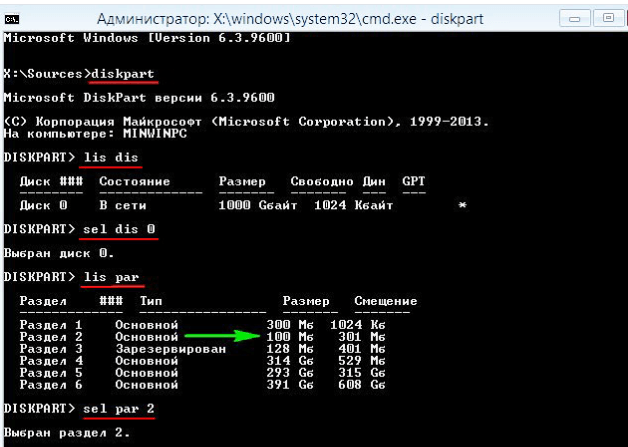
Task: Select the 'Раздел 2' row label
Action: click(x=51, y=336)
